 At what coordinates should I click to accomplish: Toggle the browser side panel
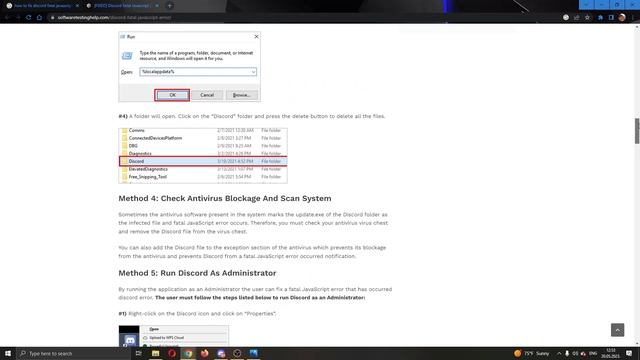coord(611,18)
